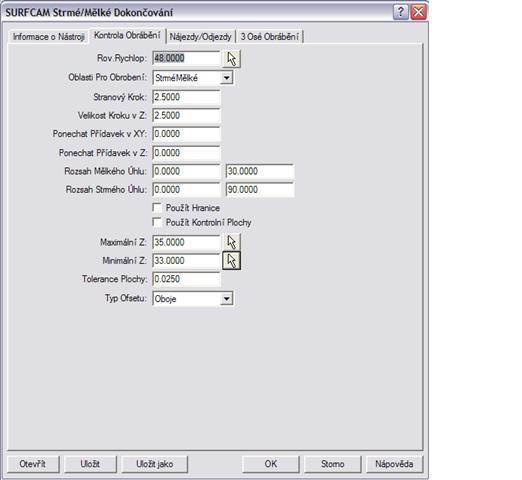Focus the Maximální Z input field

[x=186, y=242]
